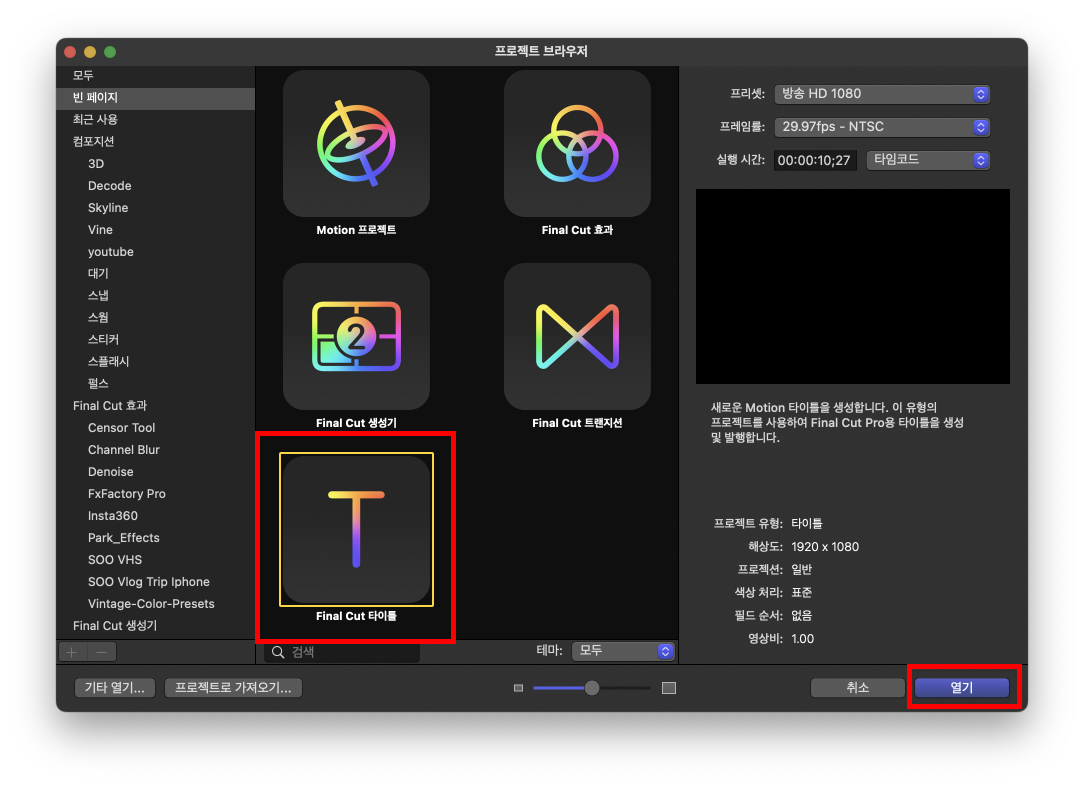Screen dimensions: 1084x786
Task: Click the 열기 button
Action: (x=962, y=687)
